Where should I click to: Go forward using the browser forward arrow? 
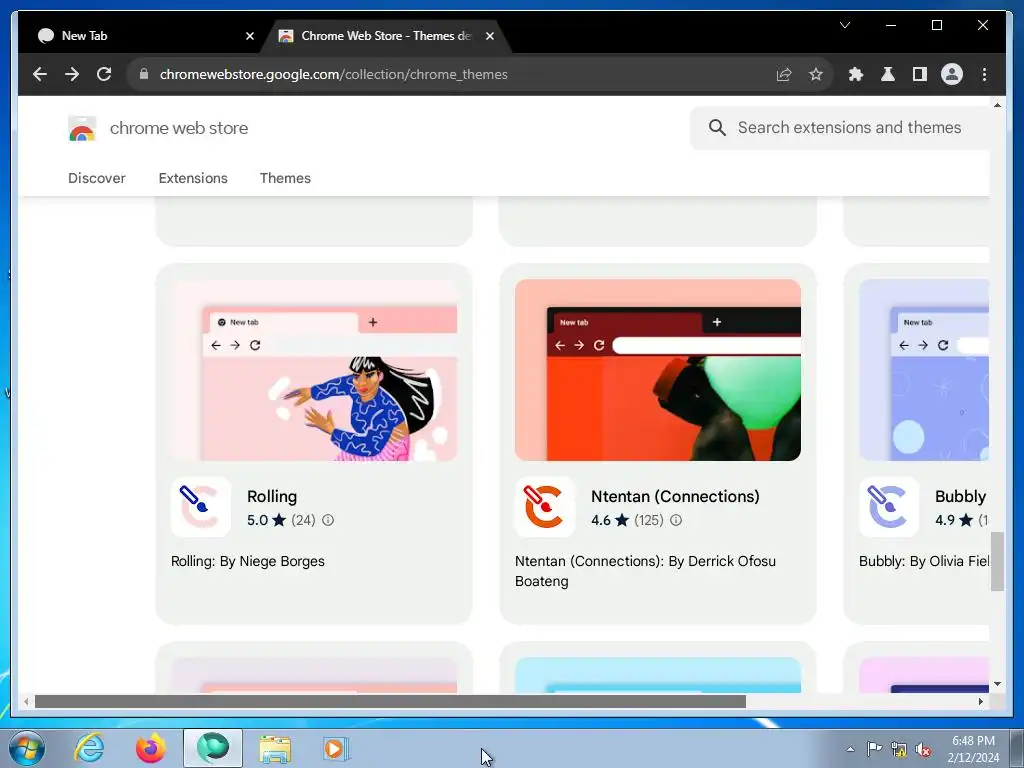72,74
